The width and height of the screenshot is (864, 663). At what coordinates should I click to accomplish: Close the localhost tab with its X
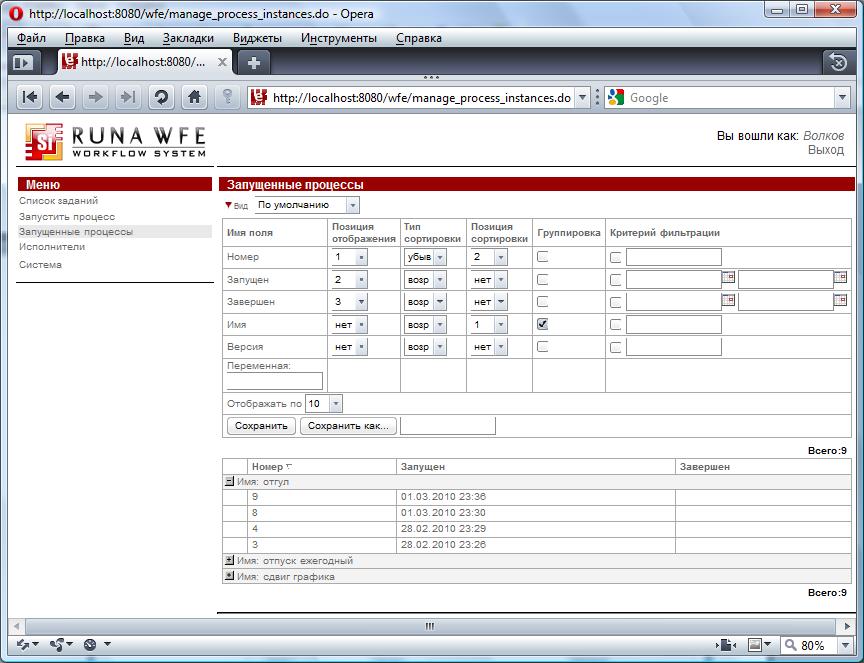pos(222,62)
